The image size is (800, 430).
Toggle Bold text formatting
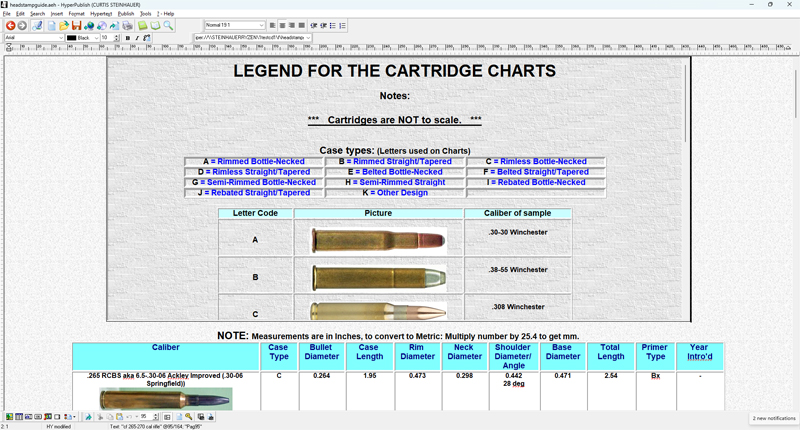coord(128,38)
